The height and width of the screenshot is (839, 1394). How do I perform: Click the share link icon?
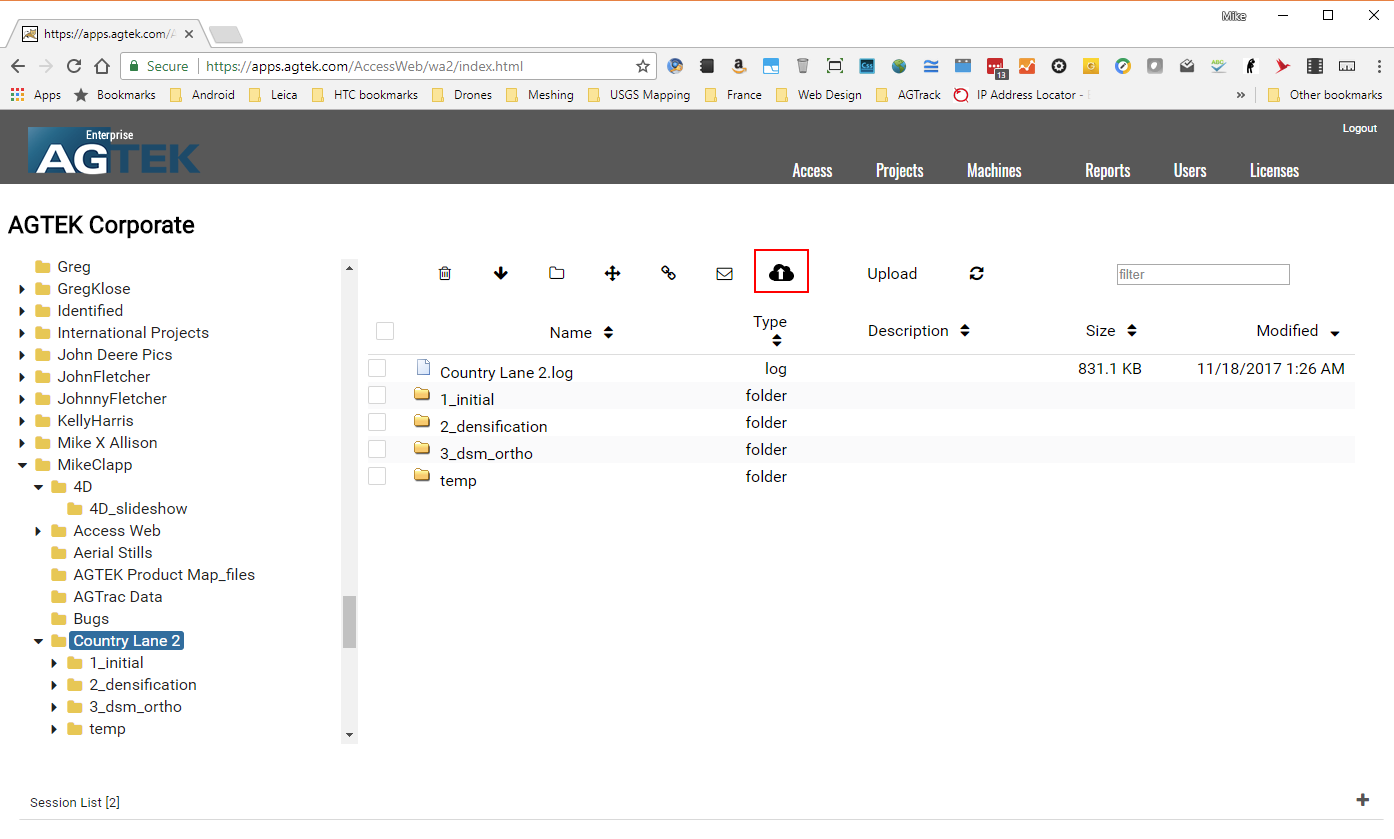coord(669,273)
